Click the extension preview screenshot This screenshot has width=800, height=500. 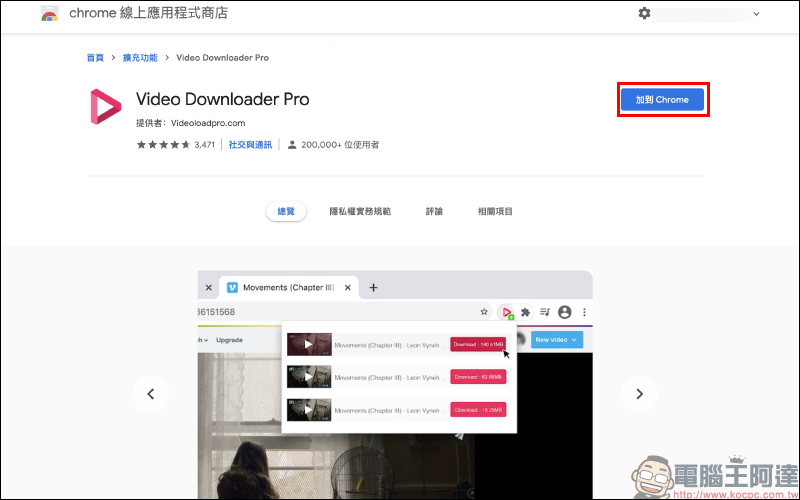(x=395, y=385)
